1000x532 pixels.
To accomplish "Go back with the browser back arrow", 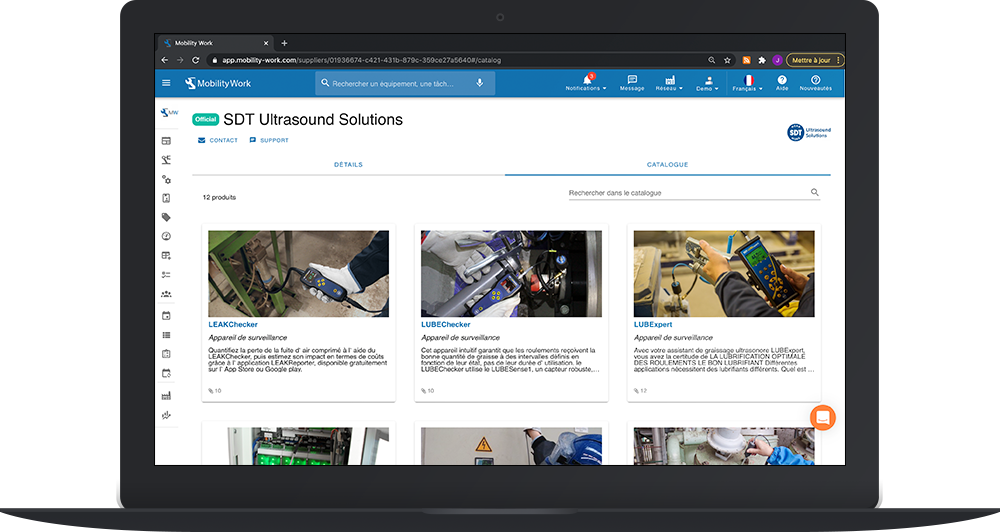I will pyautogui.click(x=165, y=60).
